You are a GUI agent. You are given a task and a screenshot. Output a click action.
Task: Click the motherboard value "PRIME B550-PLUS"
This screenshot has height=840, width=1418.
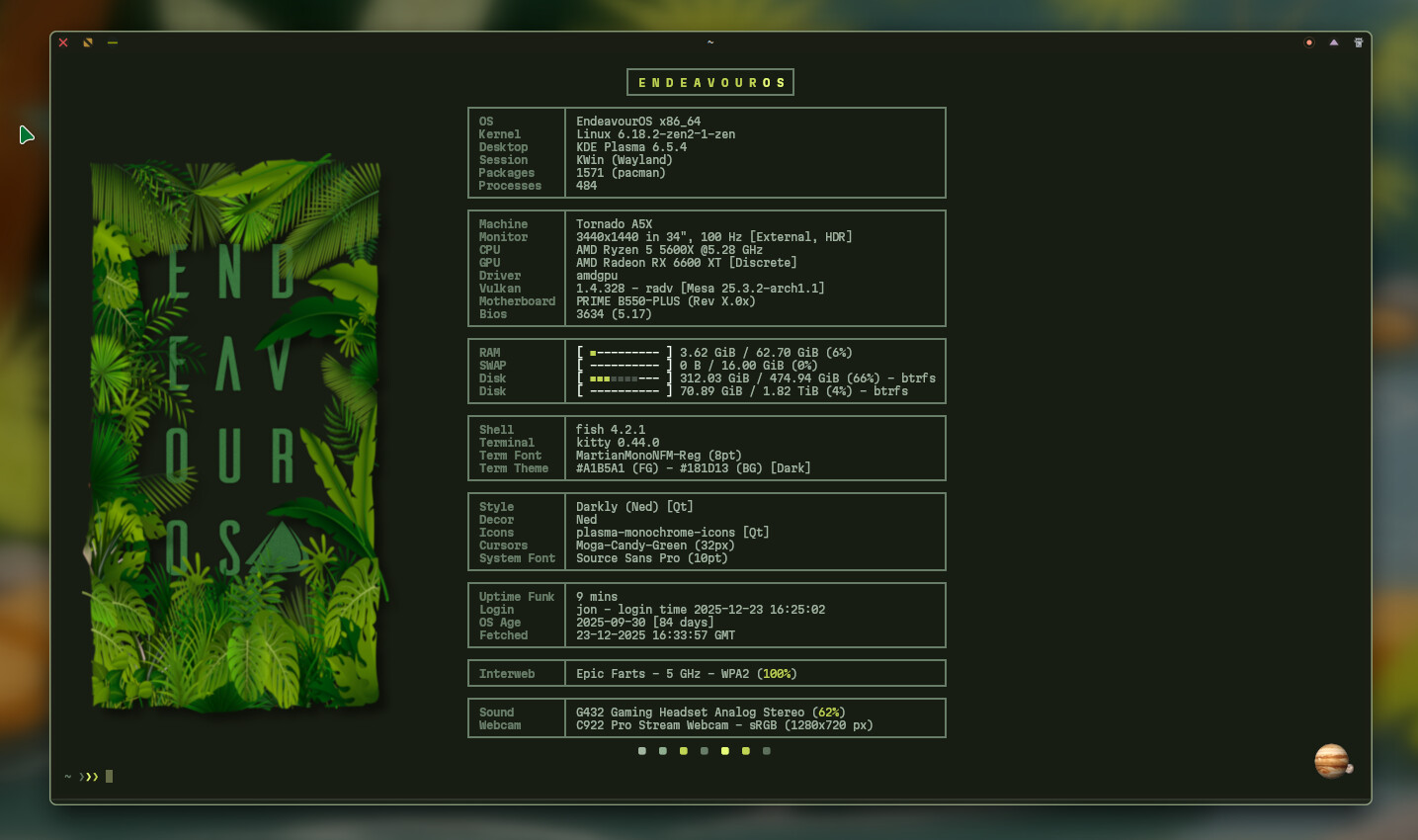coord(628,301)
